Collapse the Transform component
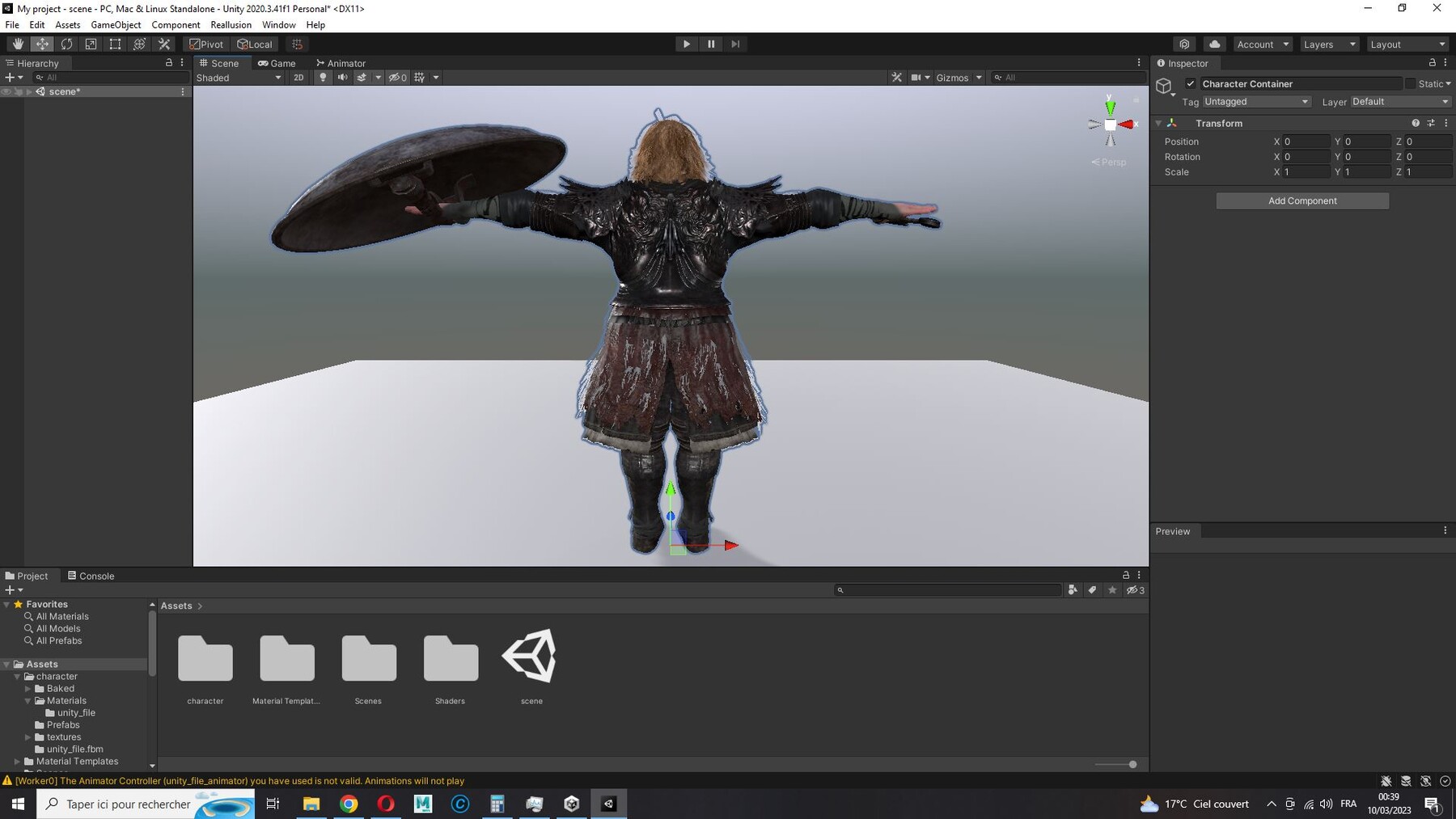 [1158, 123]
